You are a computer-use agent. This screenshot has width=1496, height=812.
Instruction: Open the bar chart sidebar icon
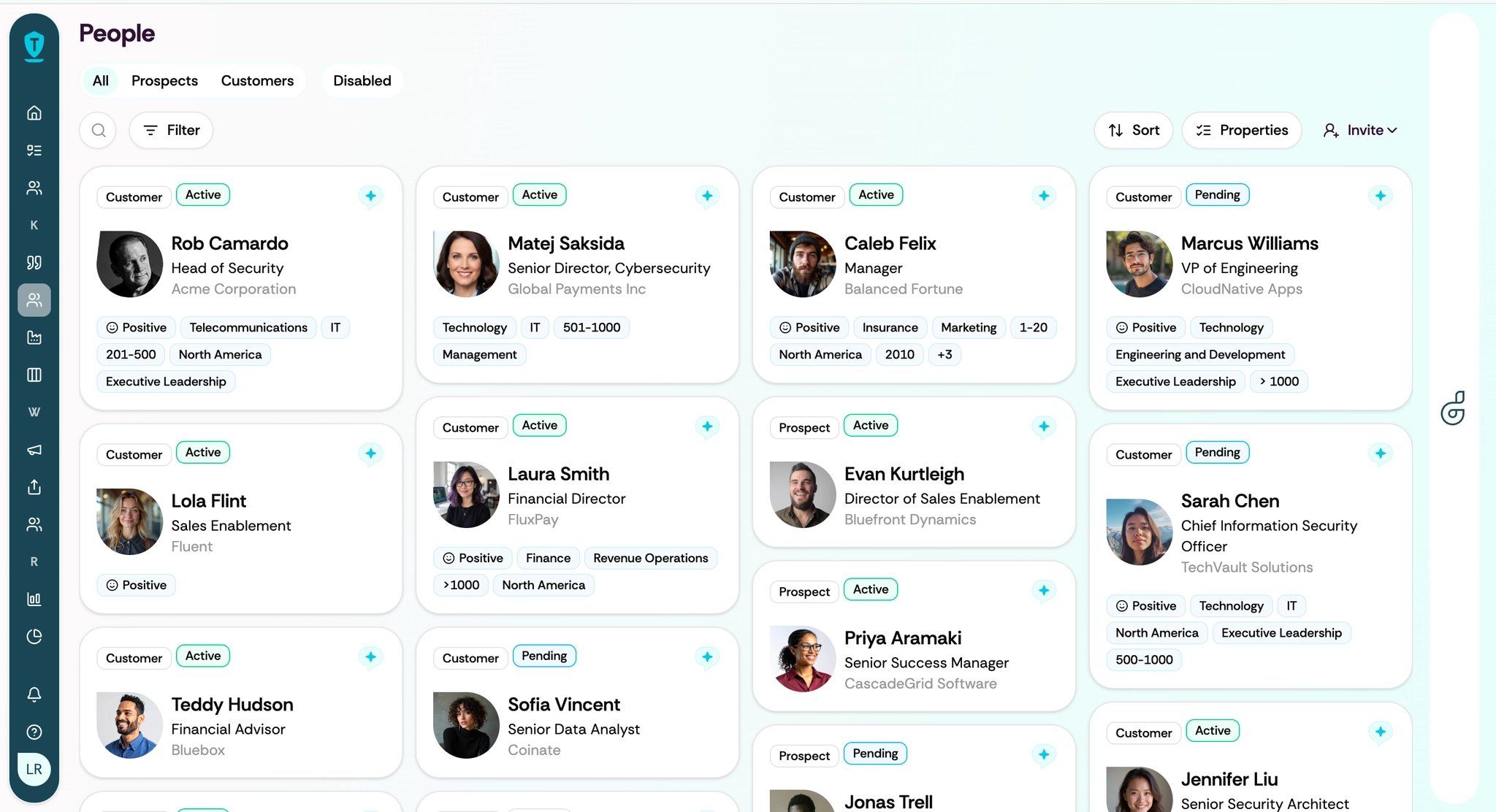(34, 600)
